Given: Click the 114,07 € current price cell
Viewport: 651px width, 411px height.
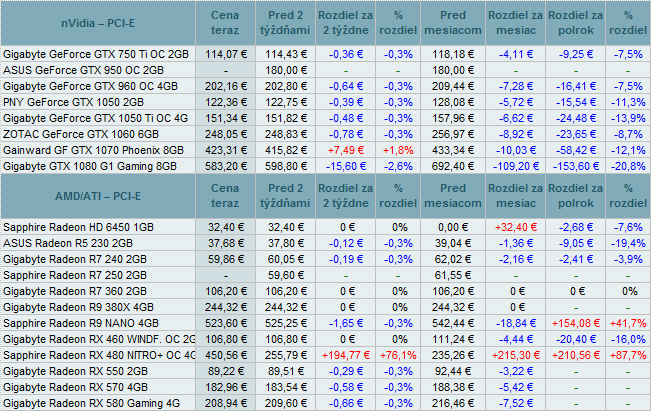Looking at the screenshot, I should pos(225,54).
